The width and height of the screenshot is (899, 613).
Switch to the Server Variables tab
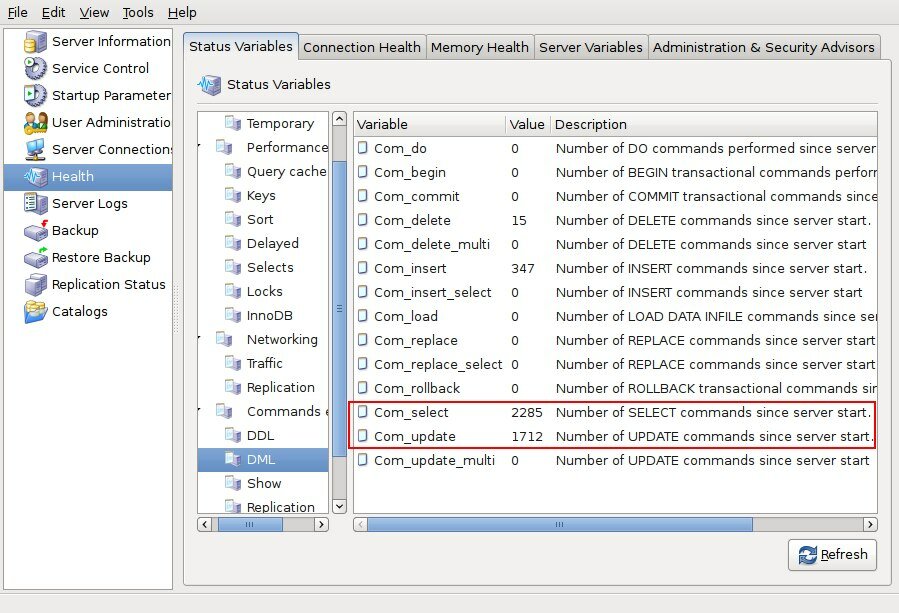tap(591, 47)
